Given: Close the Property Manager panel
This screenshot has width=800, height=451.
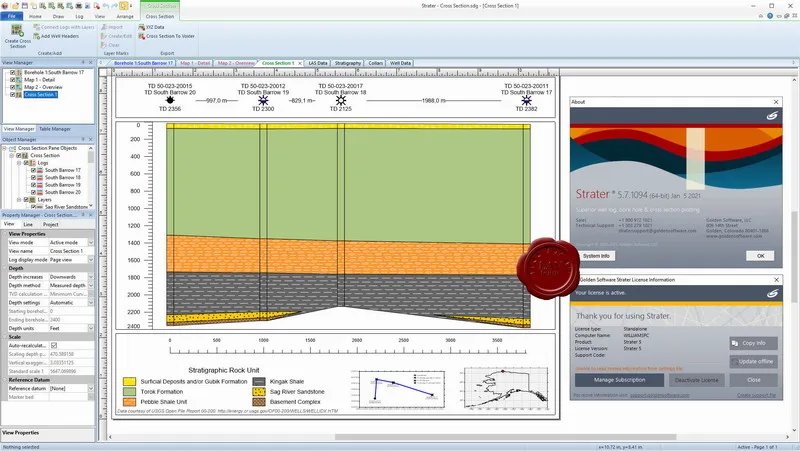Looking at the screenshot, I should point(90,215).
